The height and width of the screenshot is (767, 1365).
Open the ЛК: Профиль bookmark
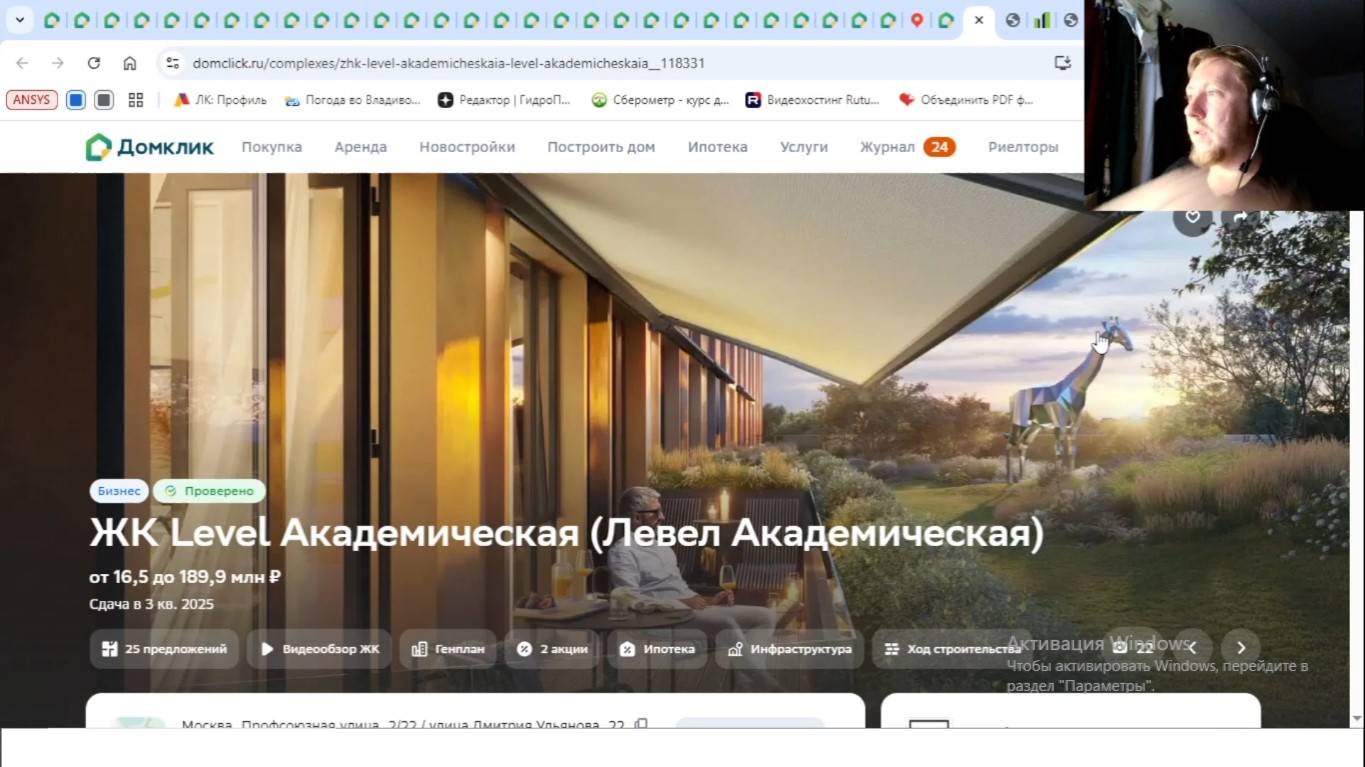(x=221, y=100)
